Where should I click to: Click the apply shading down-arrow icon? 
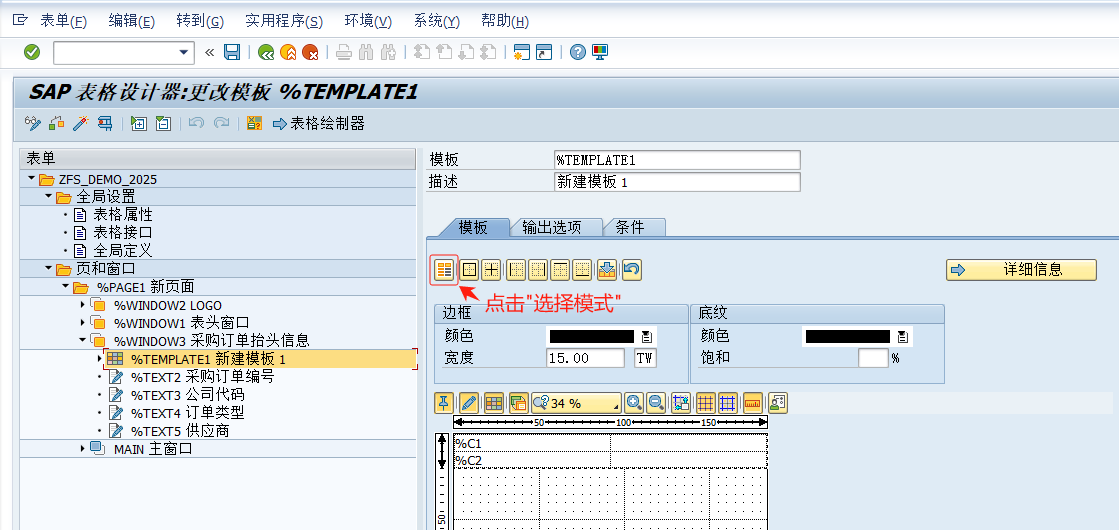[x=607, y=269]
